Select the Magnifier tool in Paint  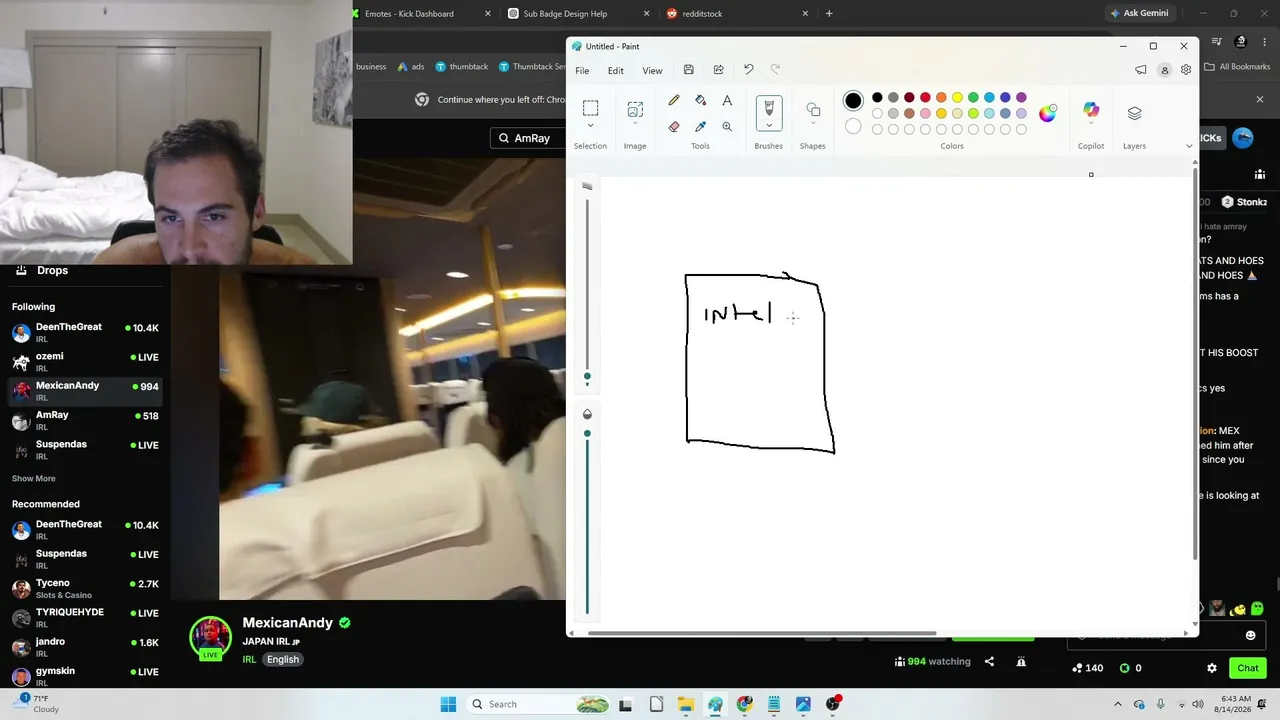tap(727, 126)
